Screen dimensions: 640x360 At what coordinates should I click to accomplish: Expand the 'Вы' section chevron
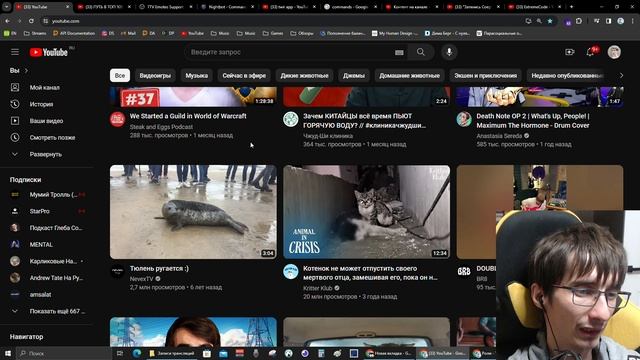[x=26, y=71]
